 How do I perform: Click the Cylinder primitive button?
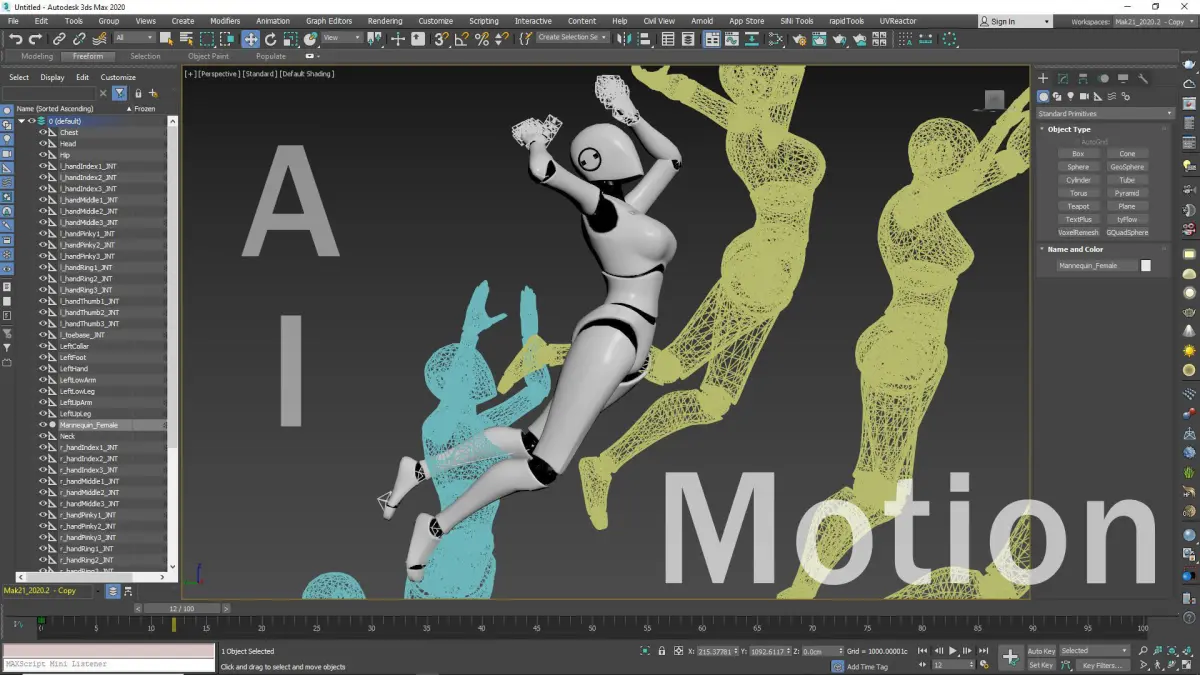(x=1078, y=180)
